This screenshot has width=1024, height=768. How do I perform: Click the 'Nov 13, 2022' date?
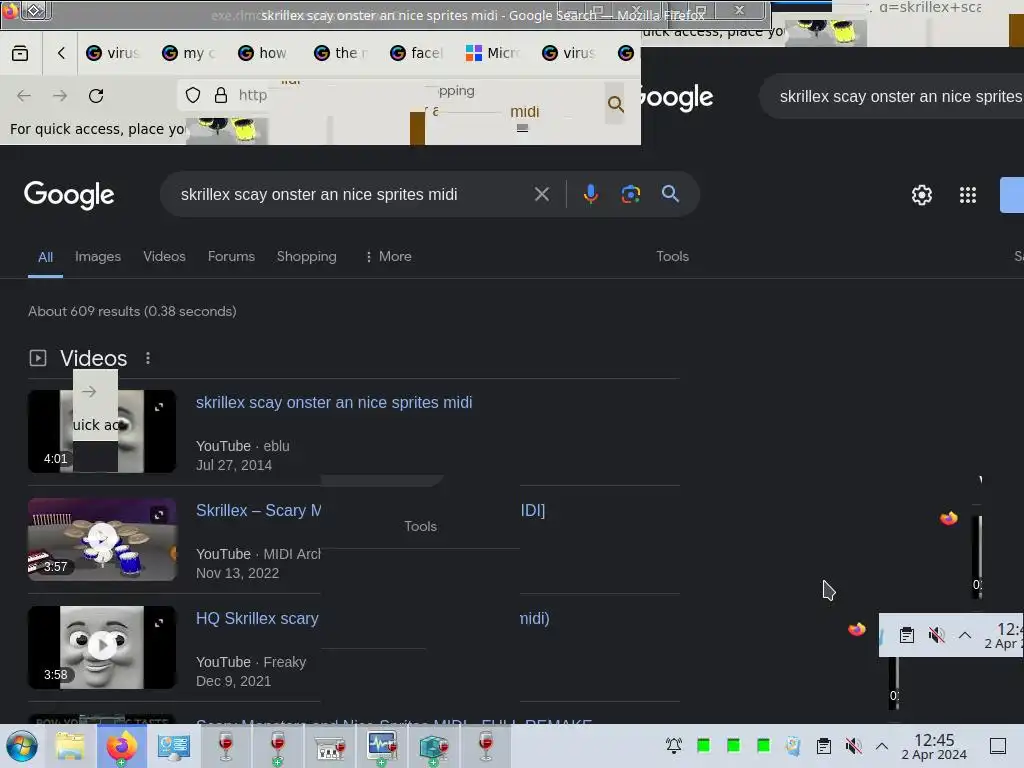tap(237, 573)
